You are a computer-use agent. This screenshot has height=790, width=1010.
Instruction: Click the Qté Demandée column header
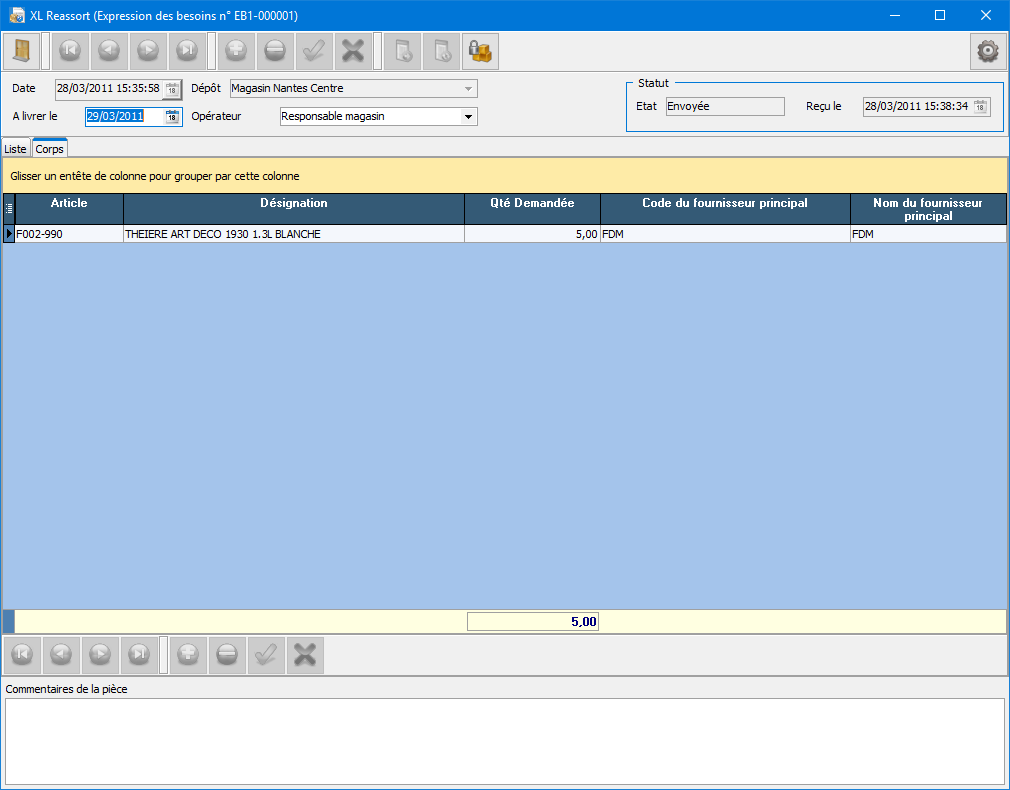(x=532, y=204)
